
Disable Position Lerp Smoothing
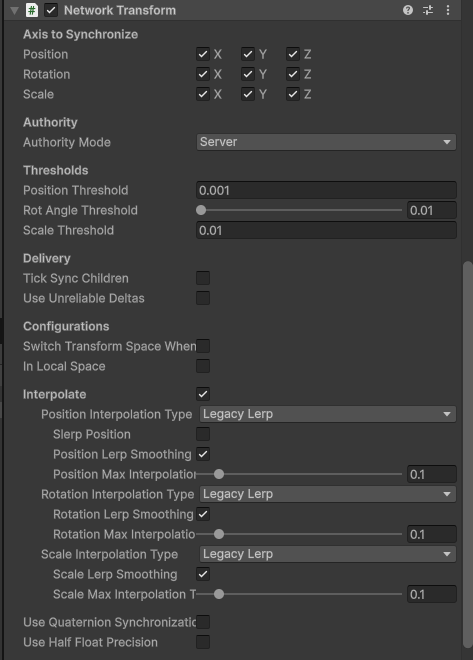coord(203,454)
